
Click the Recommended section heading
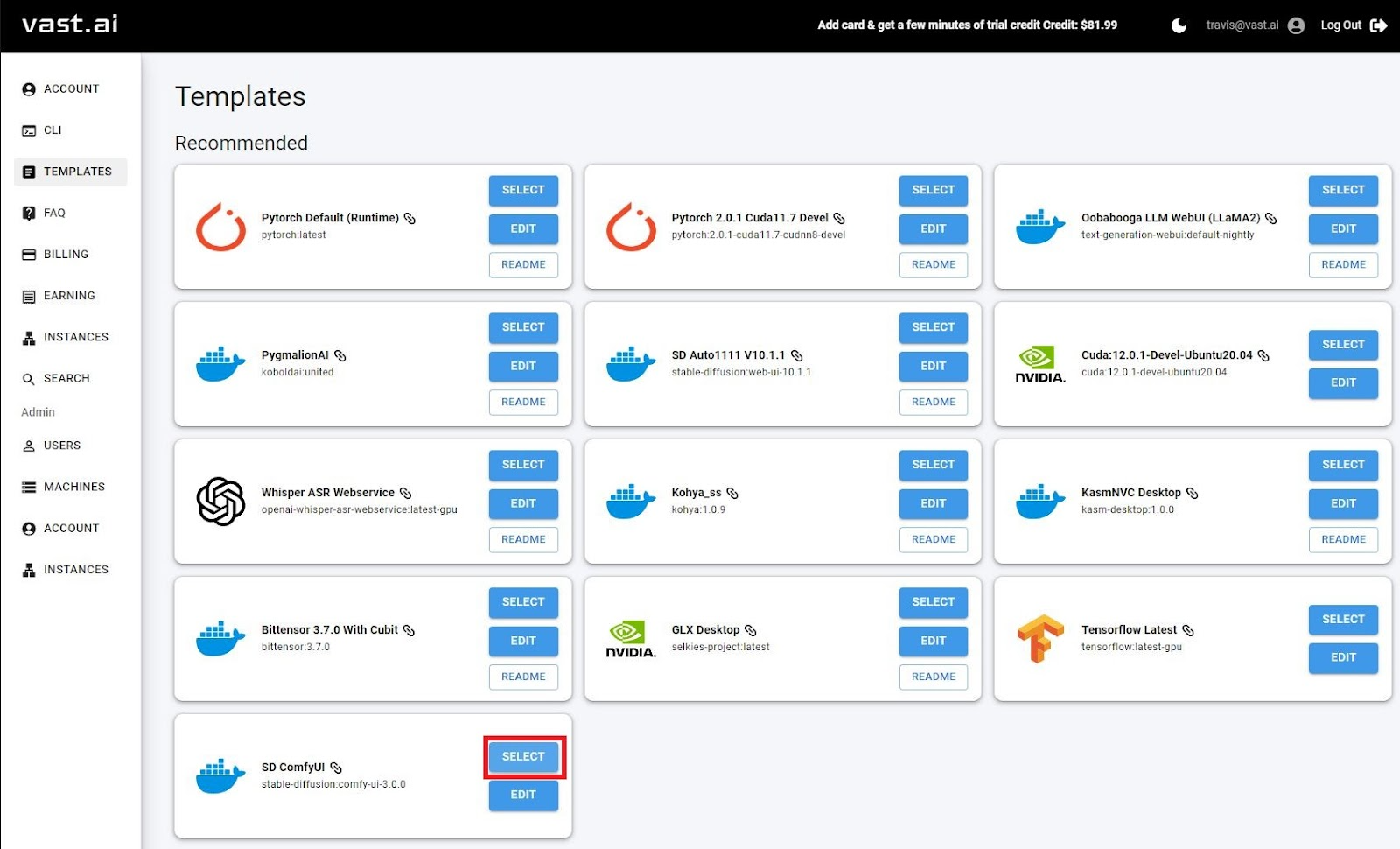click(x=241, y=144)
